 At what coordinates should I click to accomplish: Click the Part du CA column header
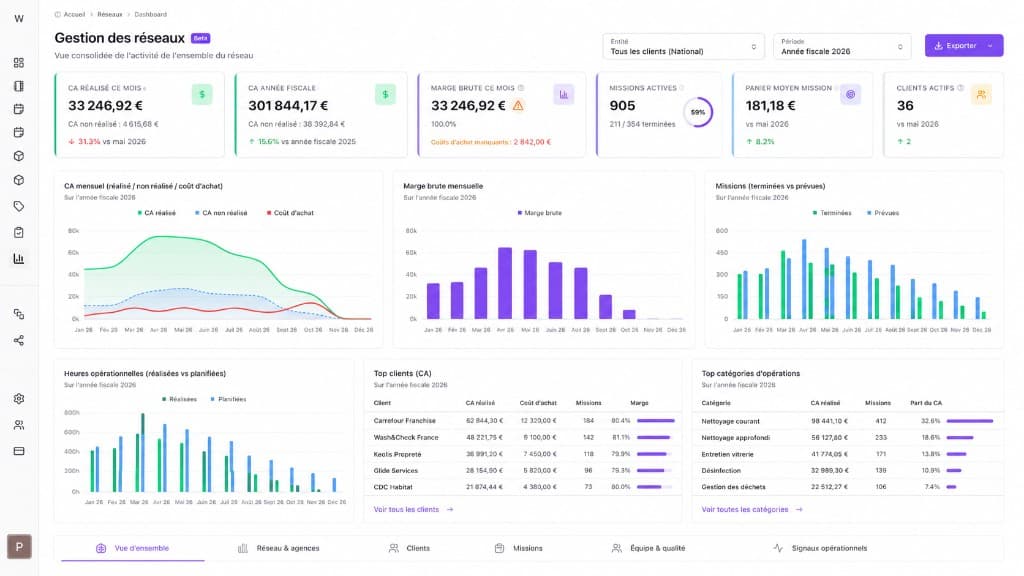[x=926, y=403]
